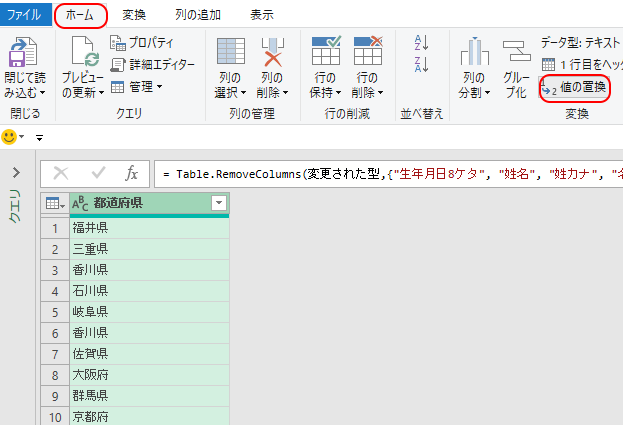This screenshot has height=425, width=623.
Task: Click the fx function icon
Action: tap(132, 174)
